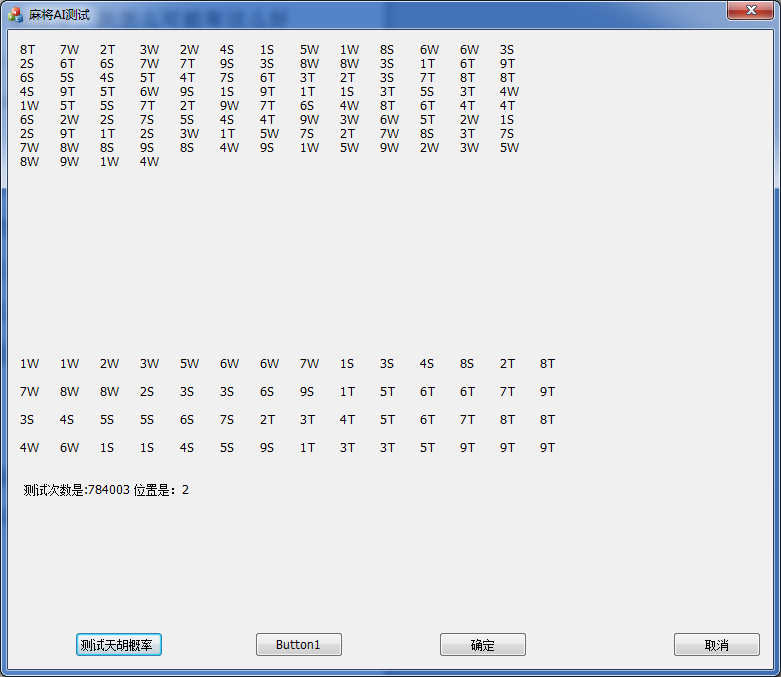Click 9W in the short row 8W 9W 1W 4W
This screenshot has width=781, height=677.
69,161
